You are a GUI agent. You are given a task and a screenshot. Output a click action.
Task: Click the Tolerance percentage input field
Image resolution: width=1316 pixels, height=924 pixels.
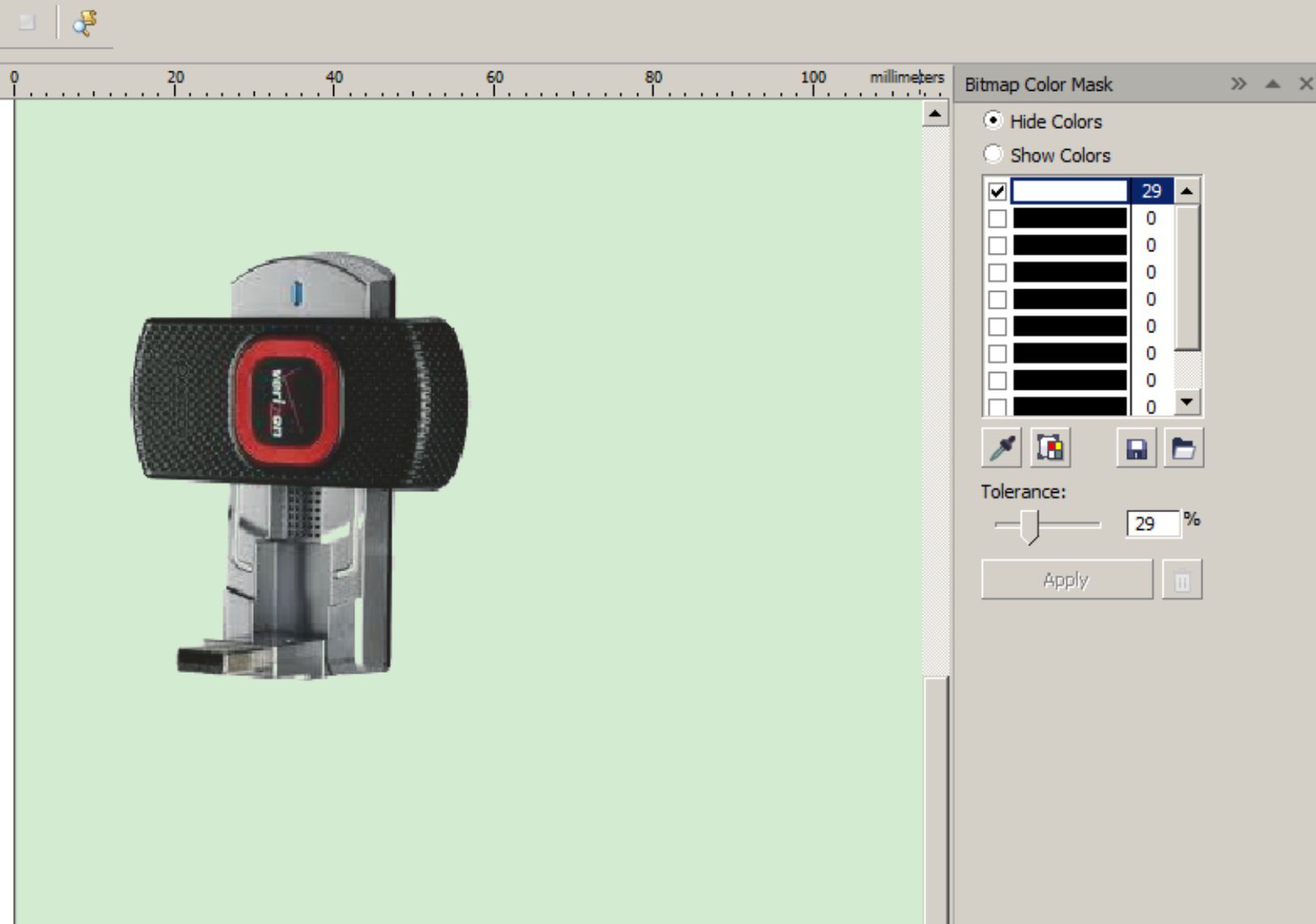tap(1152, 524)
